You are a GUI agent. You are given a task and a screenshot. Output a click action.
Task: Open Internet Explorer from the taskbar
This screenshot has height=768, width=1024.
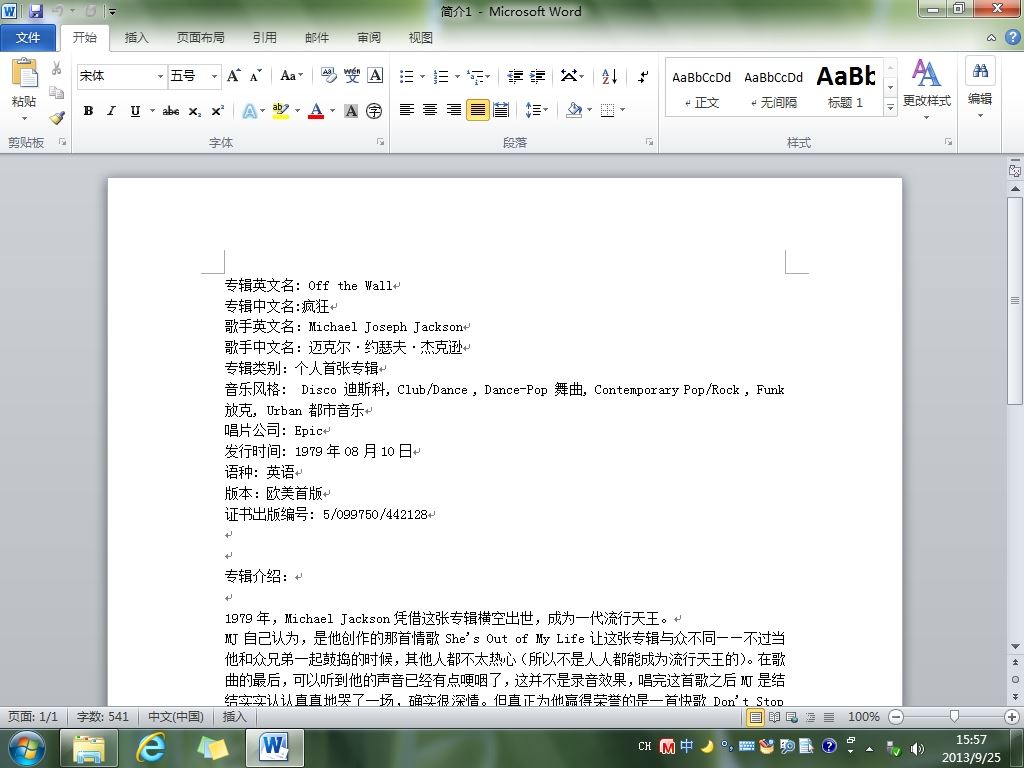click(x=151, y=748)
